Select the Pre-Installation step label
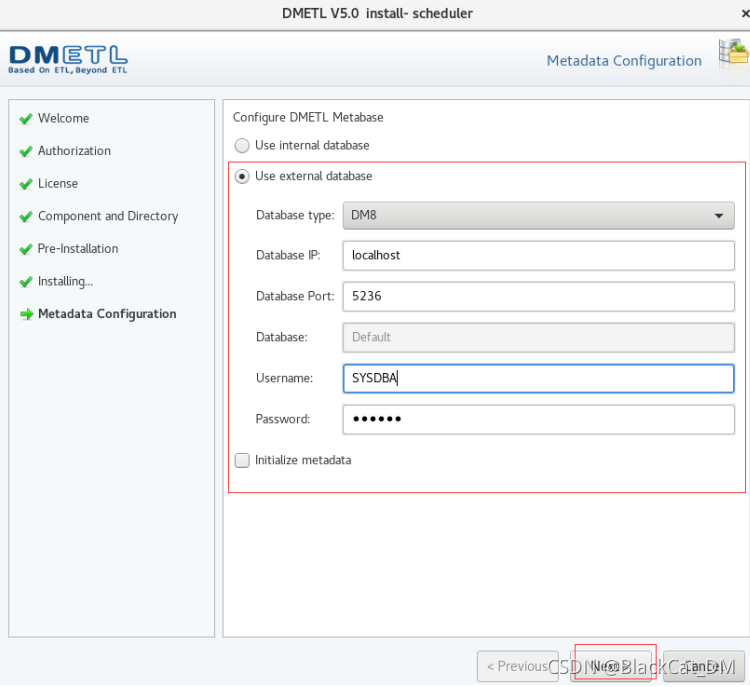This screenshot has height=687, width=750. 78,249
